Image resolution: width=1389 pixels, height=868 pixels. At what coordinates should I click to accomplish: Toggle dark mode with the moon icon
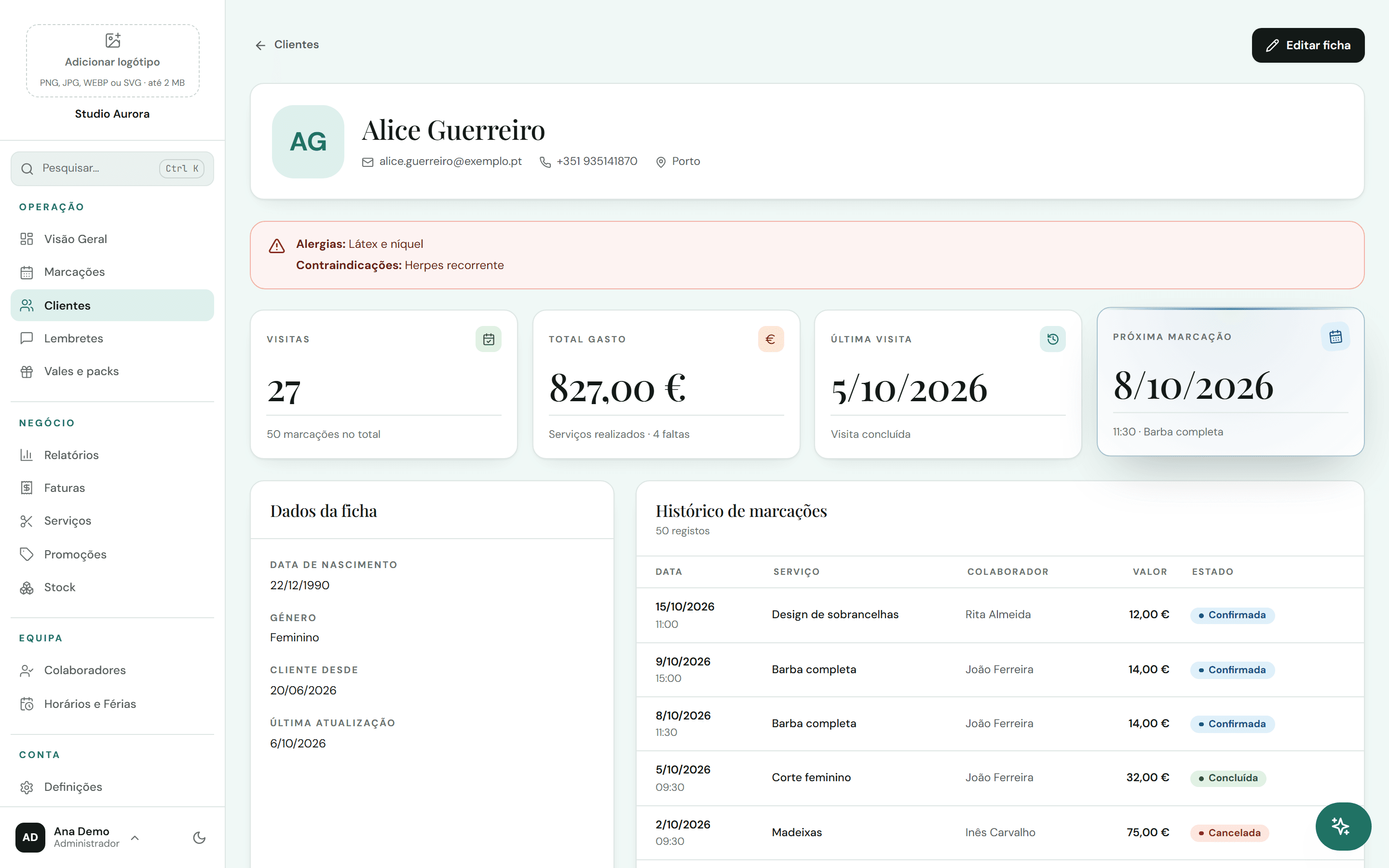(x=199, y=838)
